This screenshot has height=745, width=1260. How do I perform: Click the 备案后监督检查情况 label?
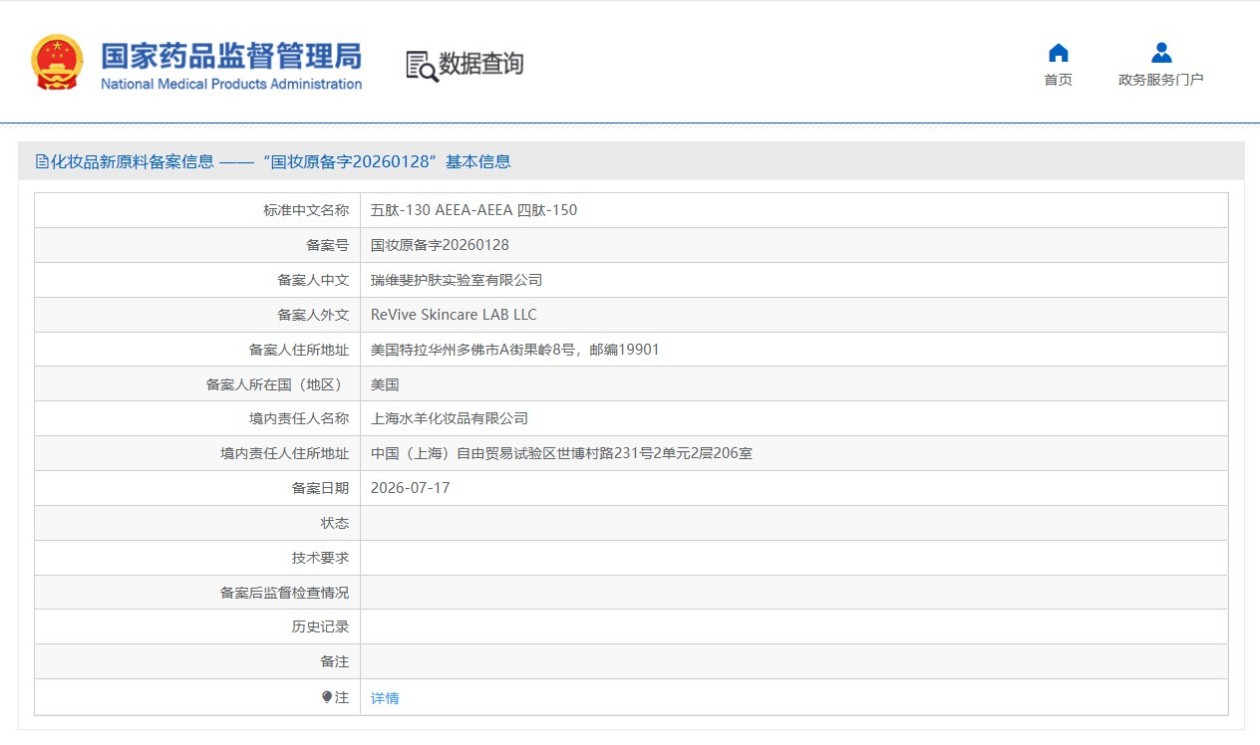coord(285,592)
